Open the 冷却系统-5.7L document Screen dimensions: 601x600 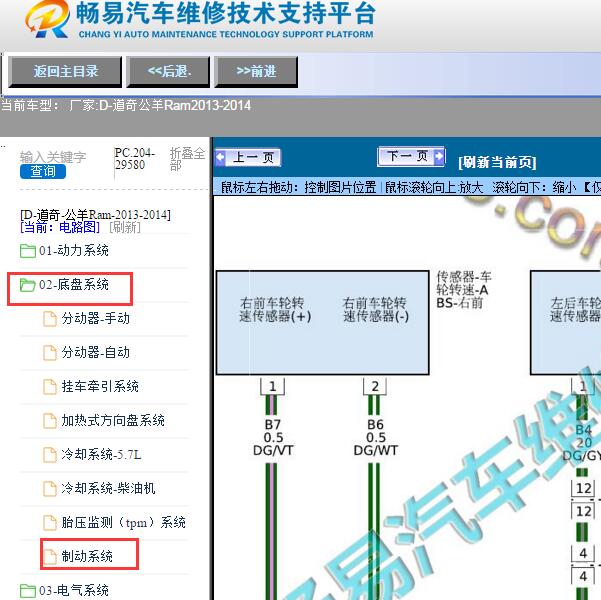(x=101, y=454)
